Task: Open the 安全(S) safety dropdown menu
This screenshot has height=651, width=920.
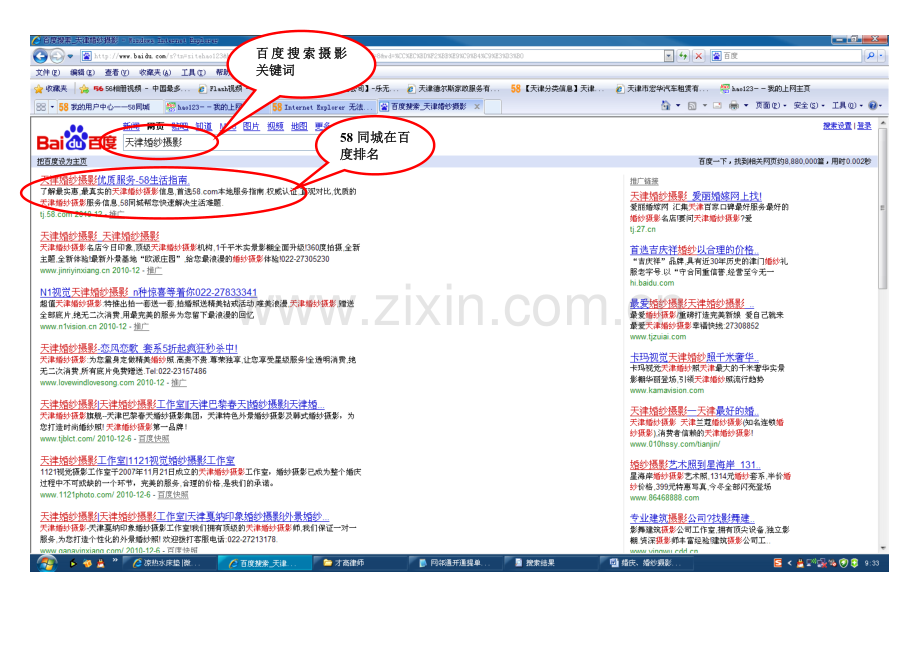Action: click(x=809, y=106)
